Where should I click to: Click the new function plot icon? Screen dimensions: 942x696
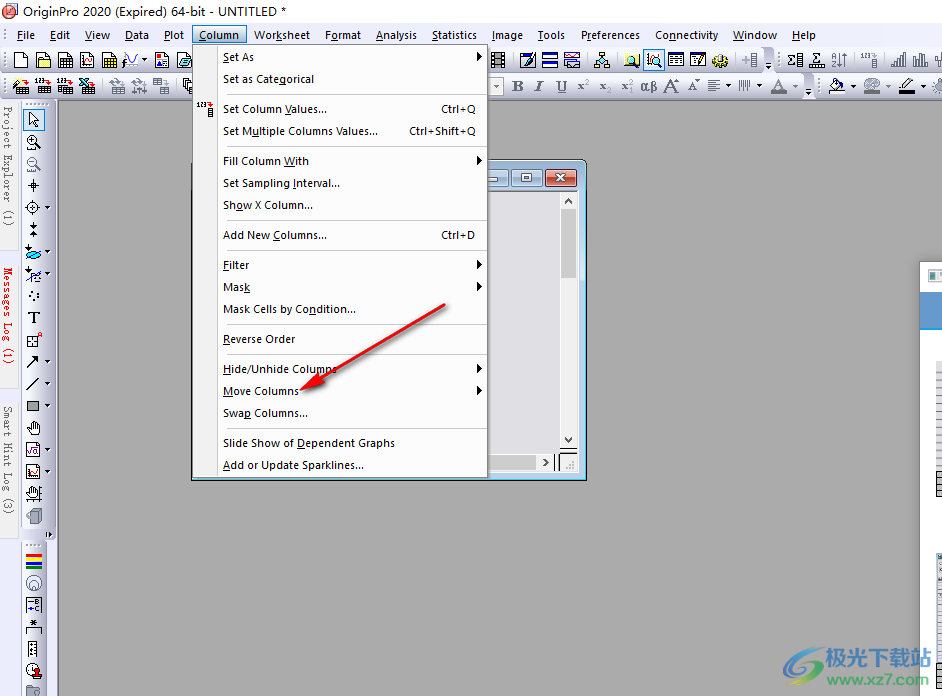tap(131, 60)
